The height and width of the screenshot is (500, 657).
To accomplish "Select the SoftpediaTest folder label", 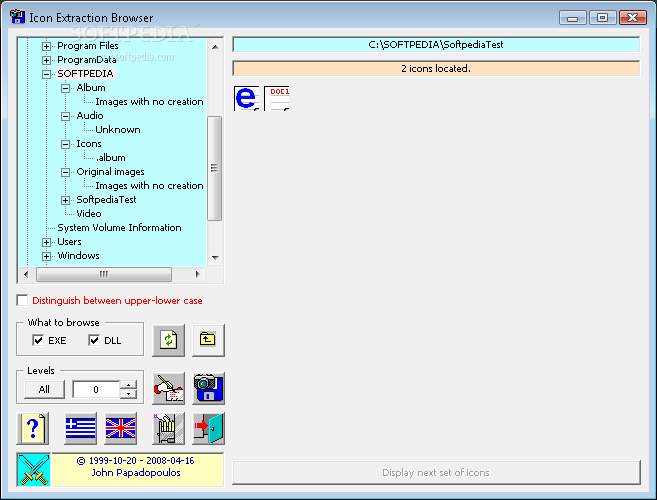I will tap(106, 199).
